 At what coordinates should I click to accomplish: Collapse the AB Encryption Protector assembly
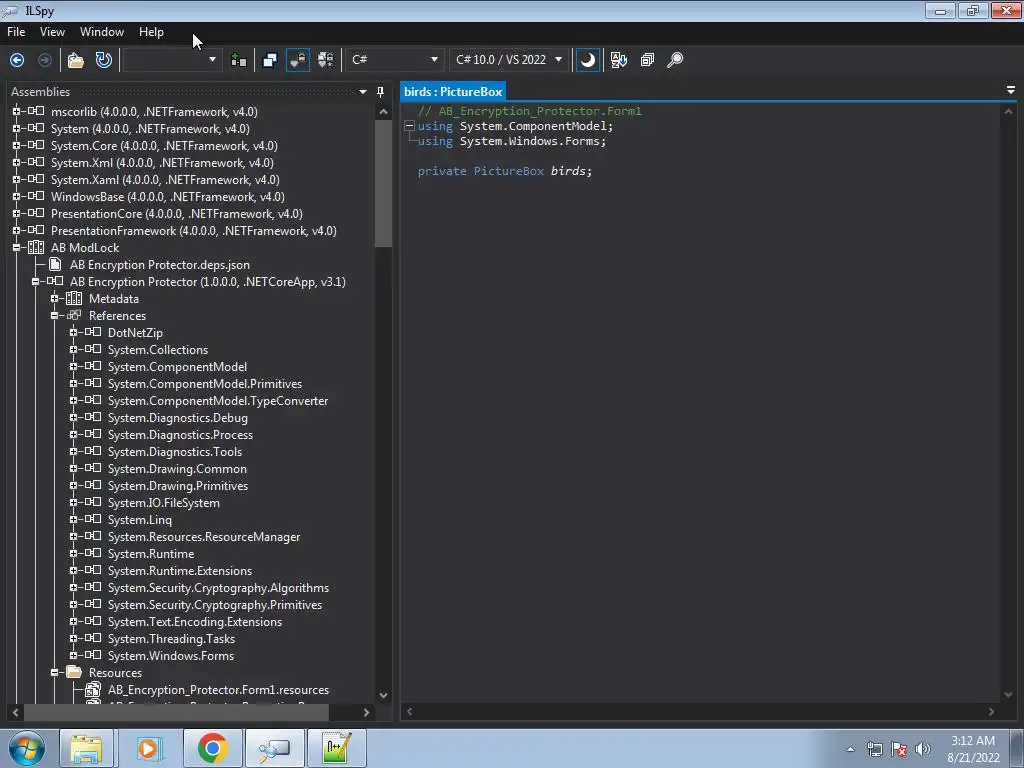click(x=35, y=281)
